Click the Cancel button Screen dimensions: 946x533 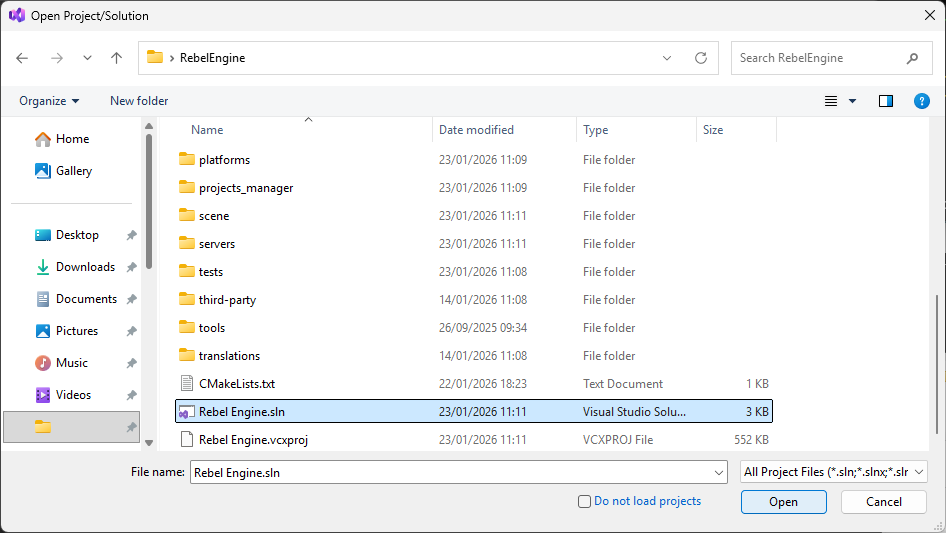click(884, 502)
